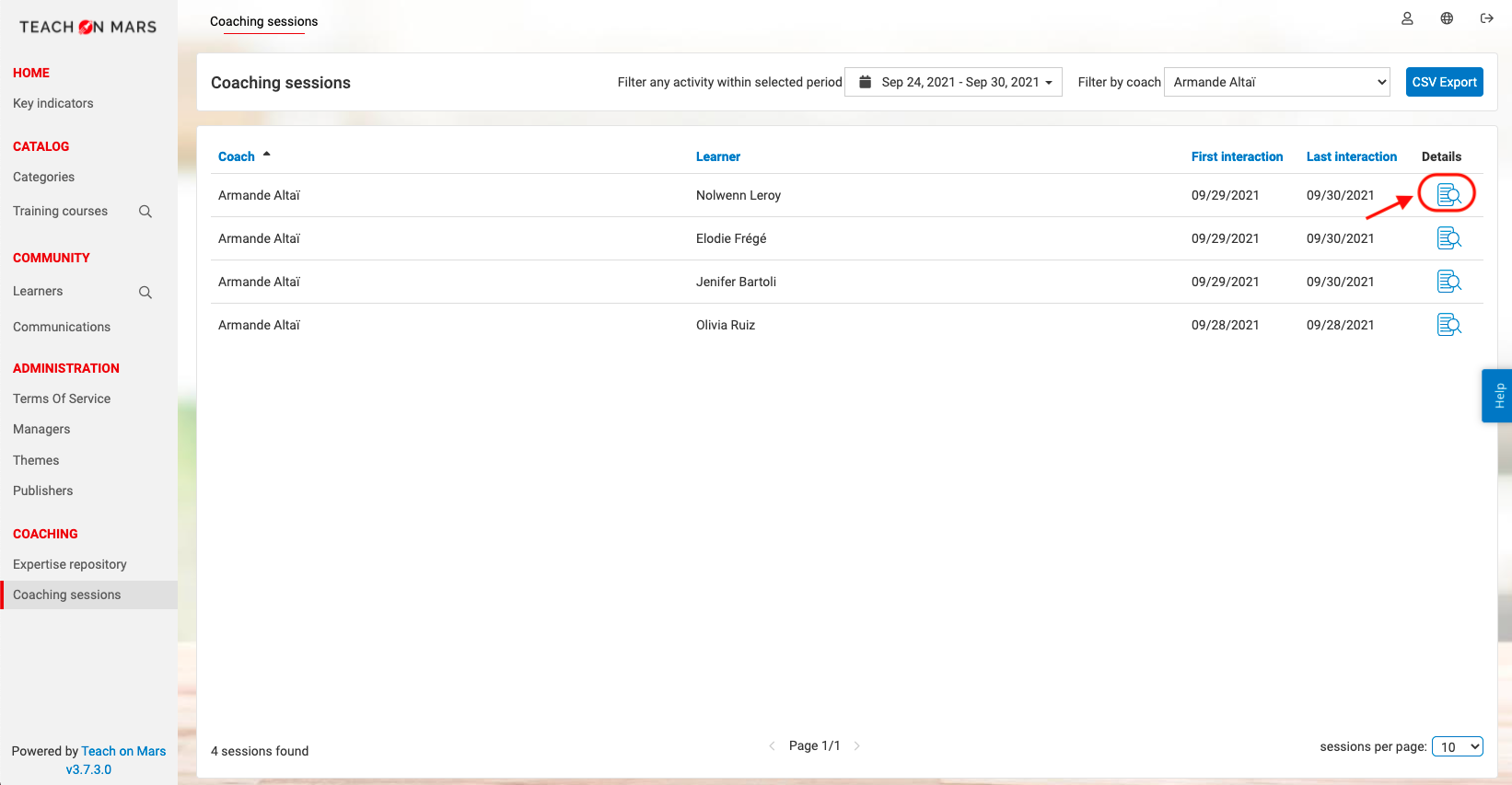1512x785 pixels.
Task: Open Expertise repository menu
Action: pyautogui.click(x=70, y=564)
